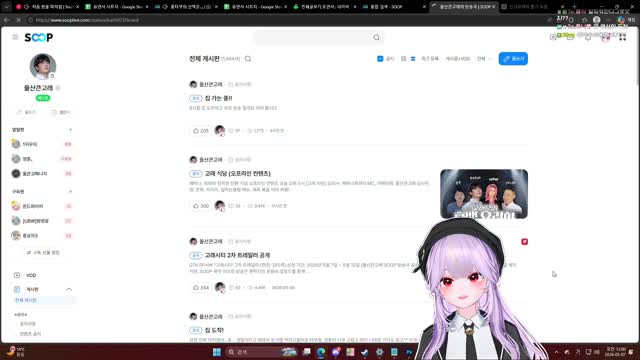Open the 울산큰고래 profile picture
Image resolution: width=640 pixels, height=360 pixels.
click(43, 67)
